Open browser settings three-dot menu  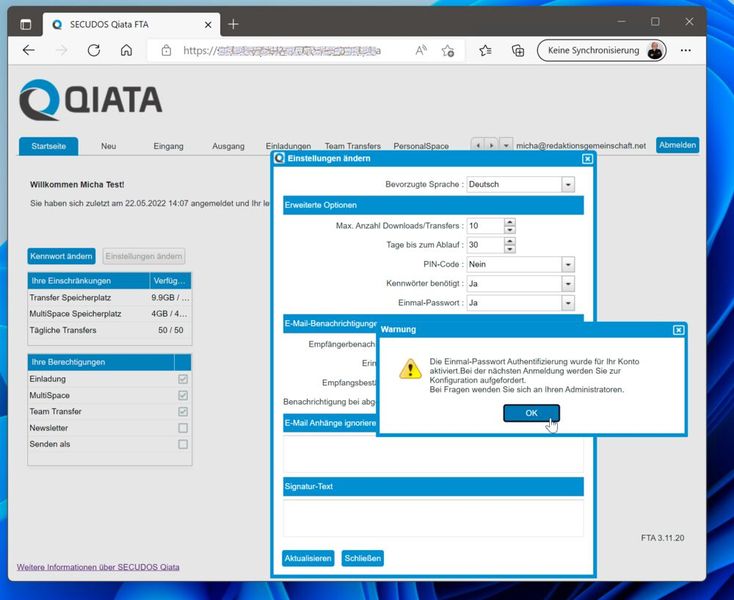pyautogui.click(x=685, y=50)
